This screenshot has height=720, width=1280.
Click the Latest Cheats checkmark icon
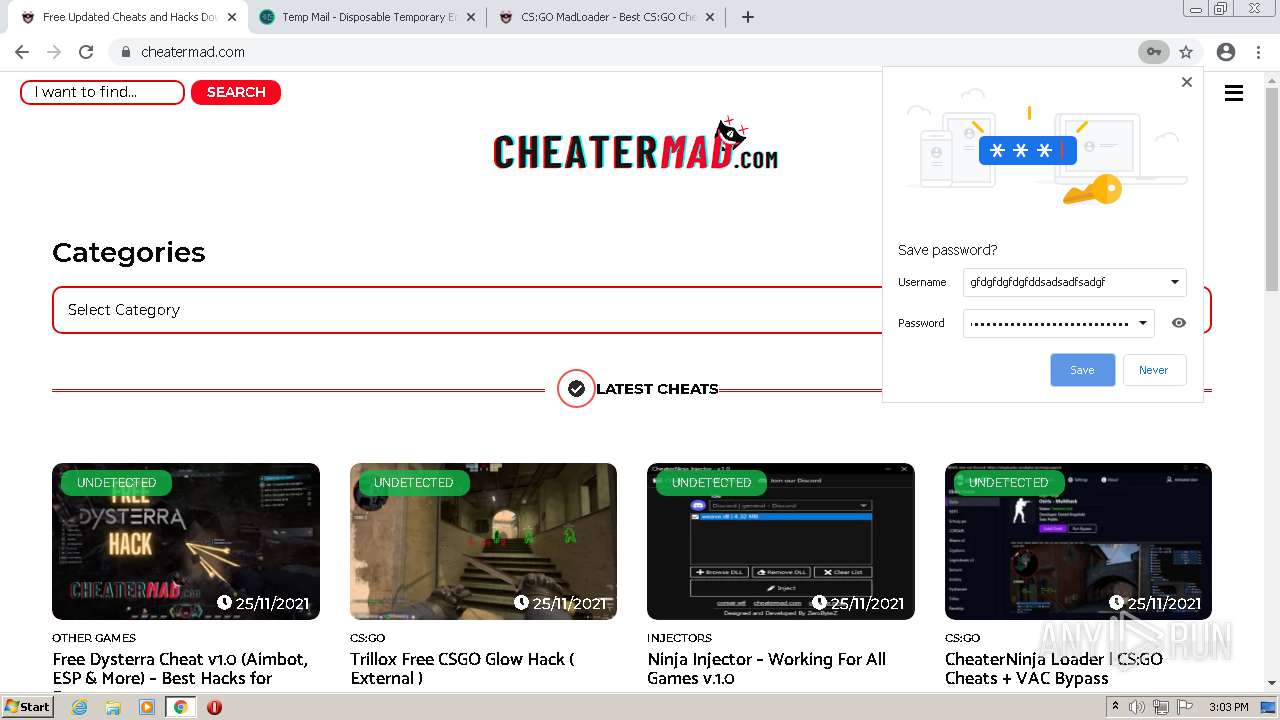point(576,389)
